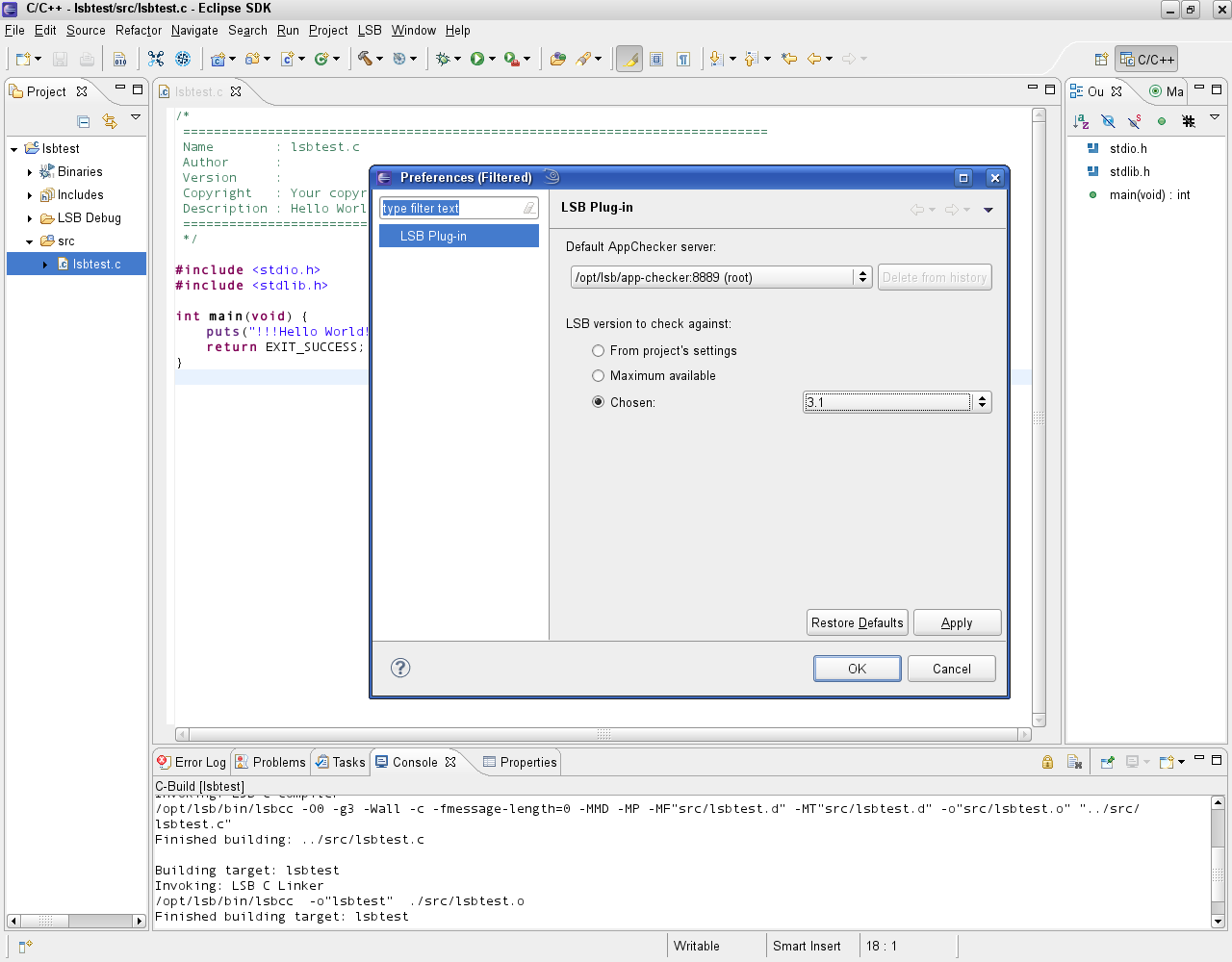Click Cancel button in Preferences
Screen dimensions: 1232x962
click(x=952, y=669)
